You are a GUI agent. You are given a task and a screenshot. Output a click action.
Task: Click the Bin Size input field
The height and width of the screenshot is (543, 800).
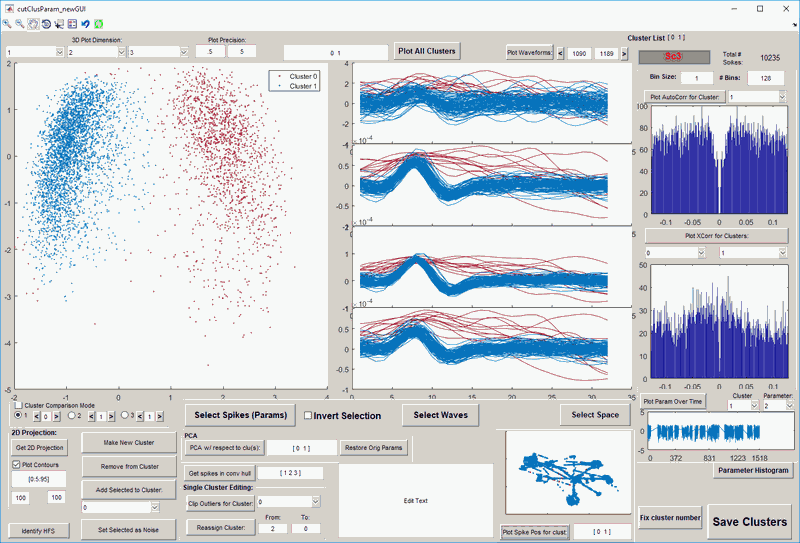coord(696,77)
